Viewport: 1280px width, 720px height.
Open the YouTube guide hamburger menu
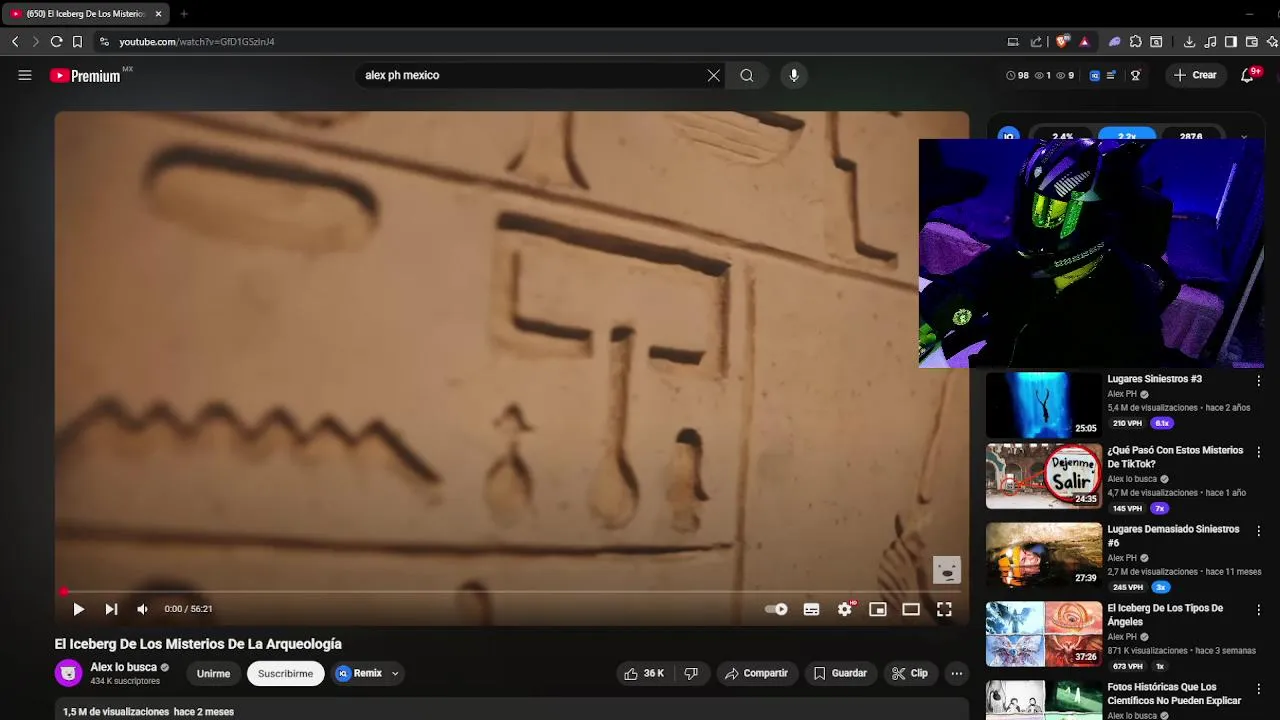25,75
